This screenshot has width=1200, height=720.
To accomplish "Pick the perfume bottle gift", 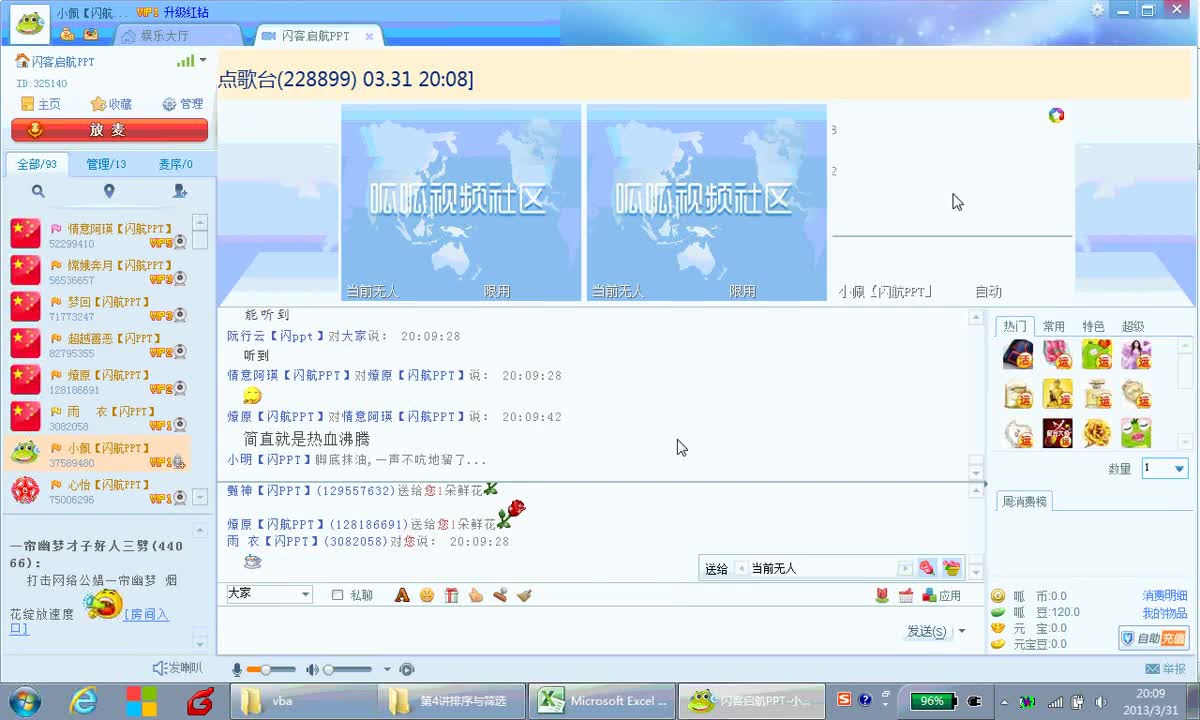I will click(1097, 394).
